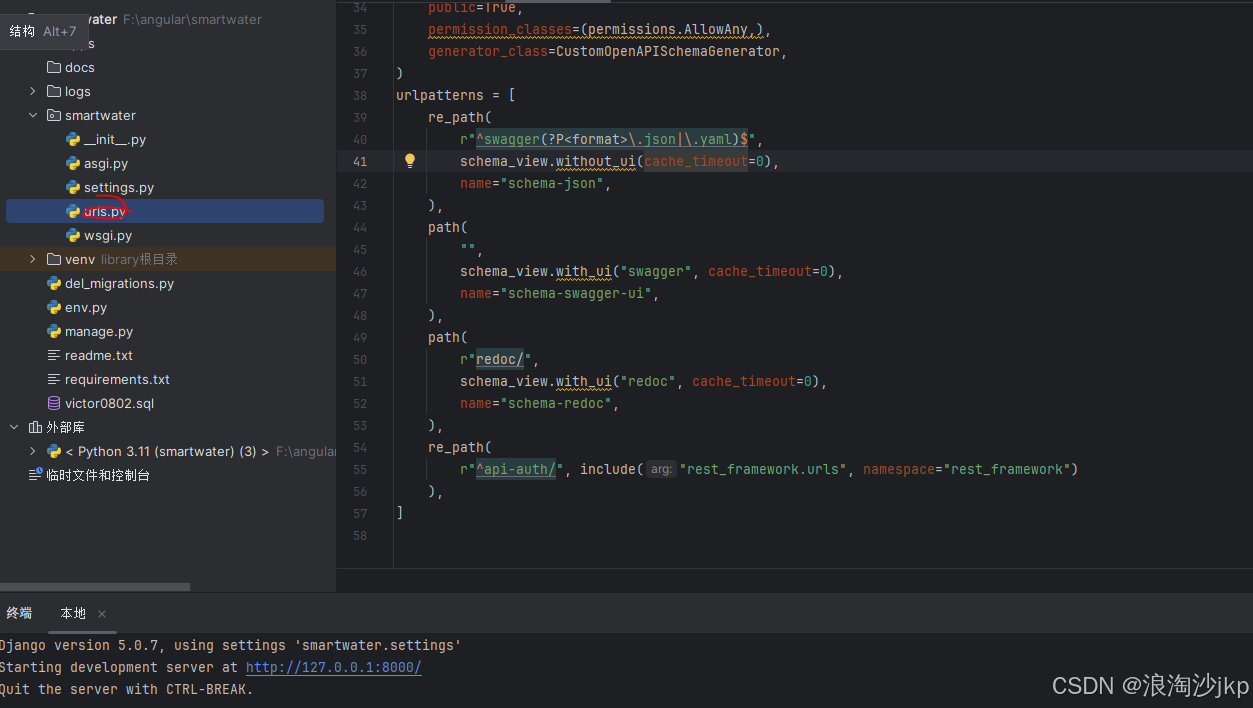This screenshot has width=1253, height=708.
Task: Collapse the smartwater package folder
Action: coord(33,115)
